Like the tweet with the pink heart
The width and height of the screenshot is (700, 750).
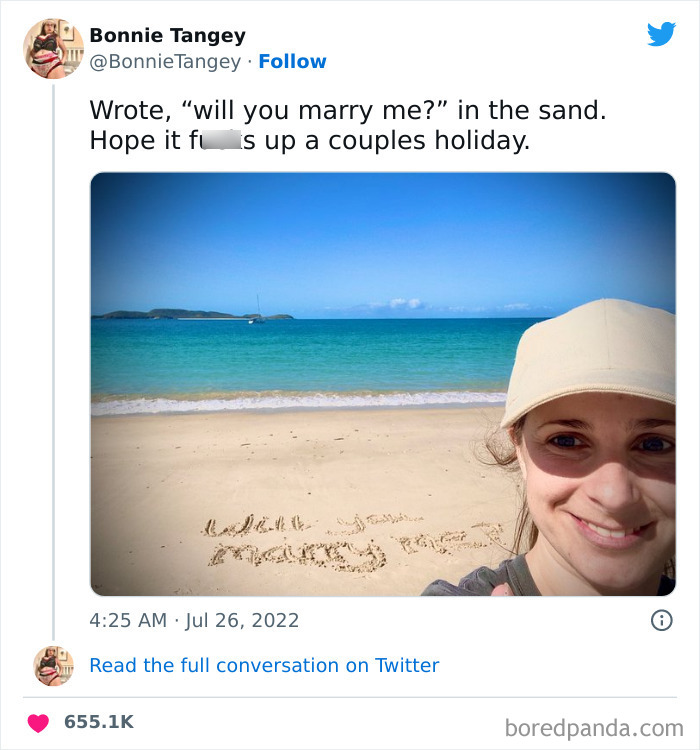[38, 722]
